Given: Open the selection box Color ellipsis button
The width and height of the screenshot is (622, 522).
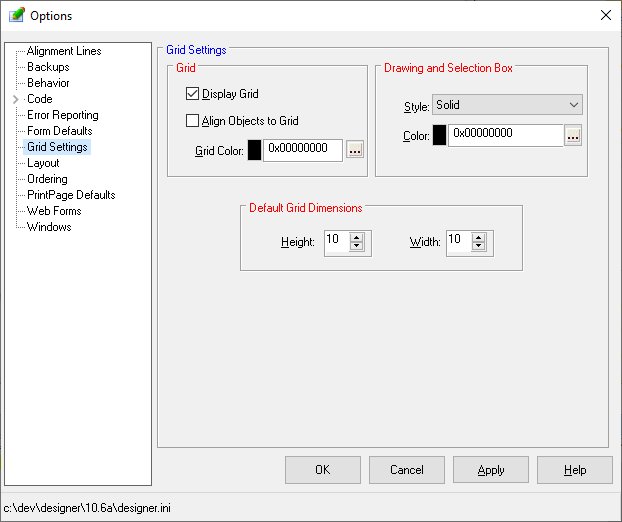Looking at the screenshot, I should [573, 136].
